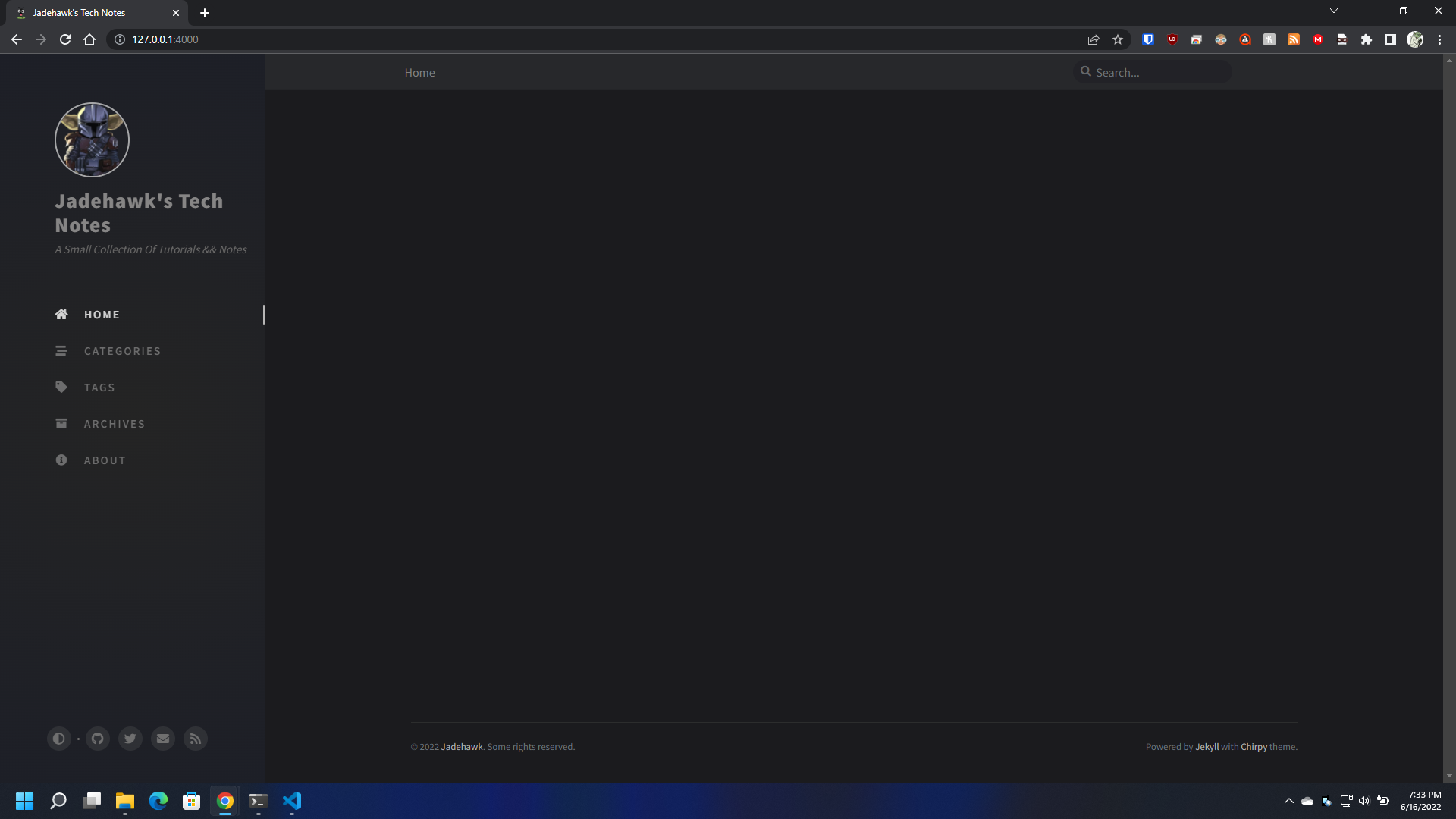The width and height of the screenshot is (1456, 819).
Task: Click the email envelope icon
Action: [x=163, y=739]
